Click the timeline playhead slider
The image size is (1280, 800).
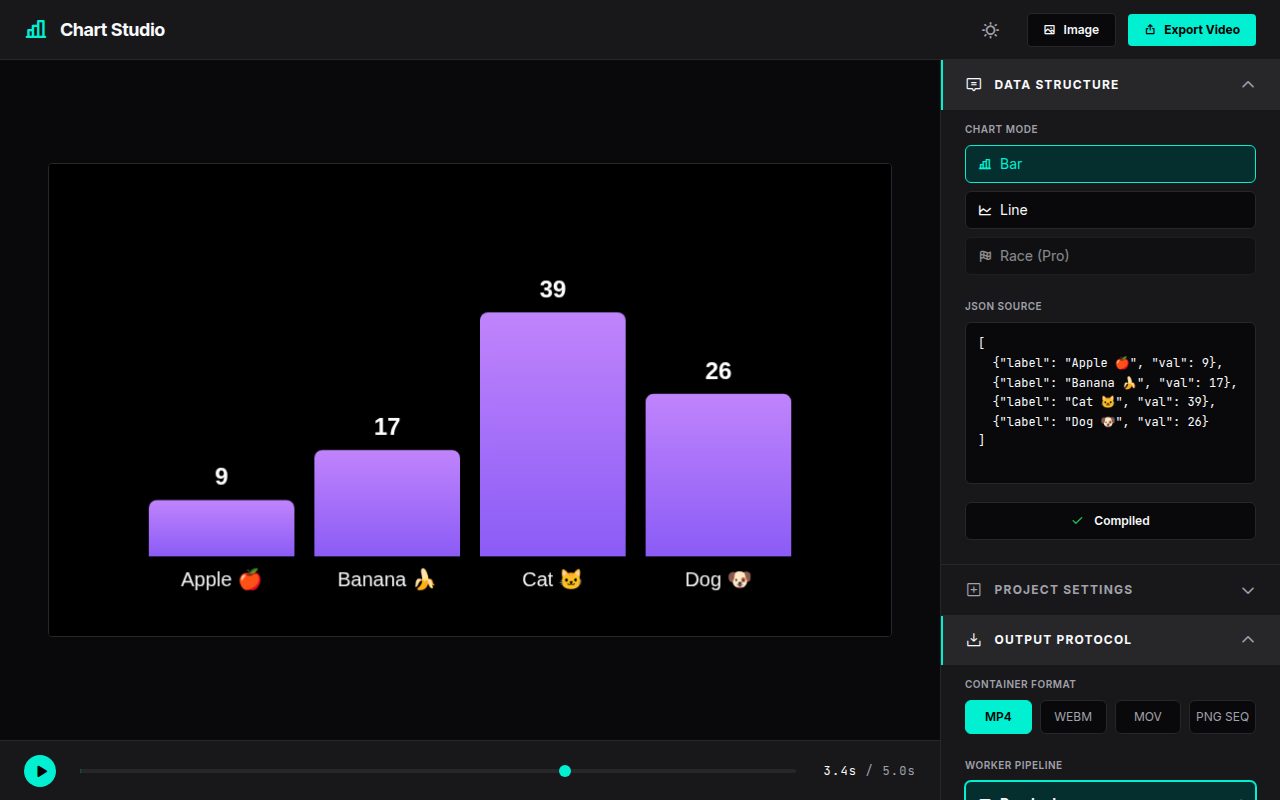point(565,770)
